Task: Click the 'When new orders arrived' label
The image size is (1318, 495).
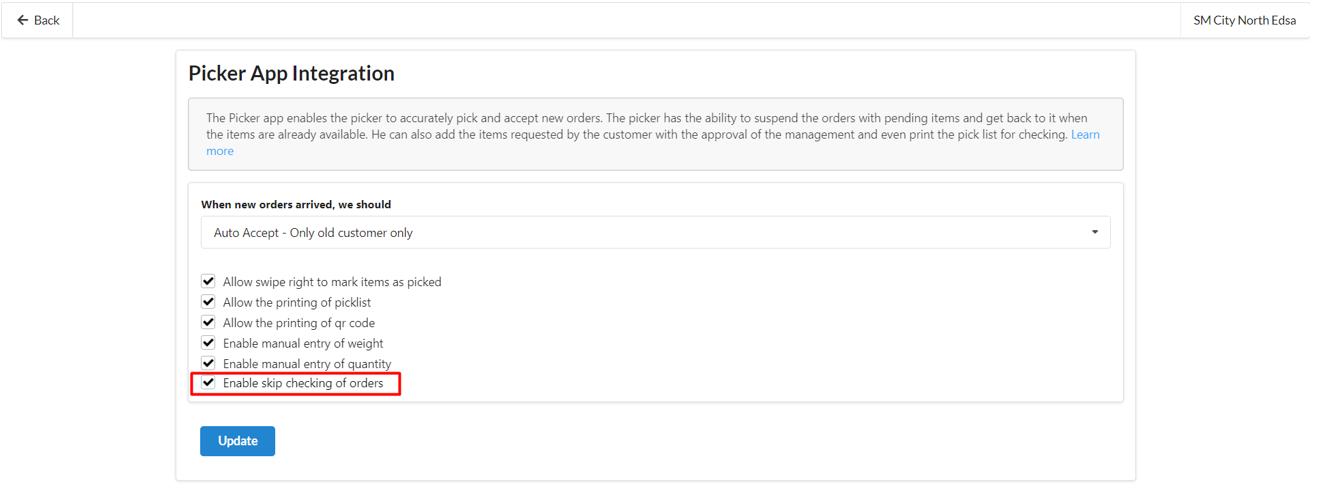Action: coord(296,204)
